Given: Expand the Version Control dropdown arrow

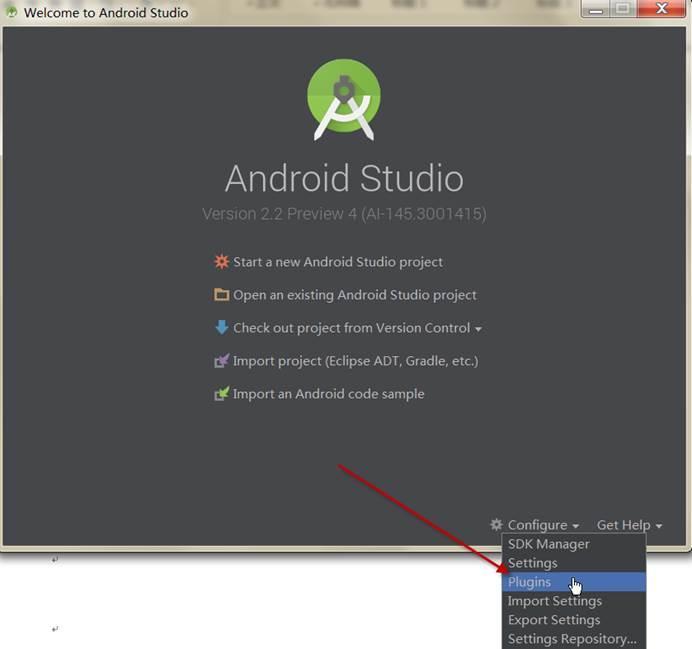Looking at the screenshot, I should click(x=478, y=329).
